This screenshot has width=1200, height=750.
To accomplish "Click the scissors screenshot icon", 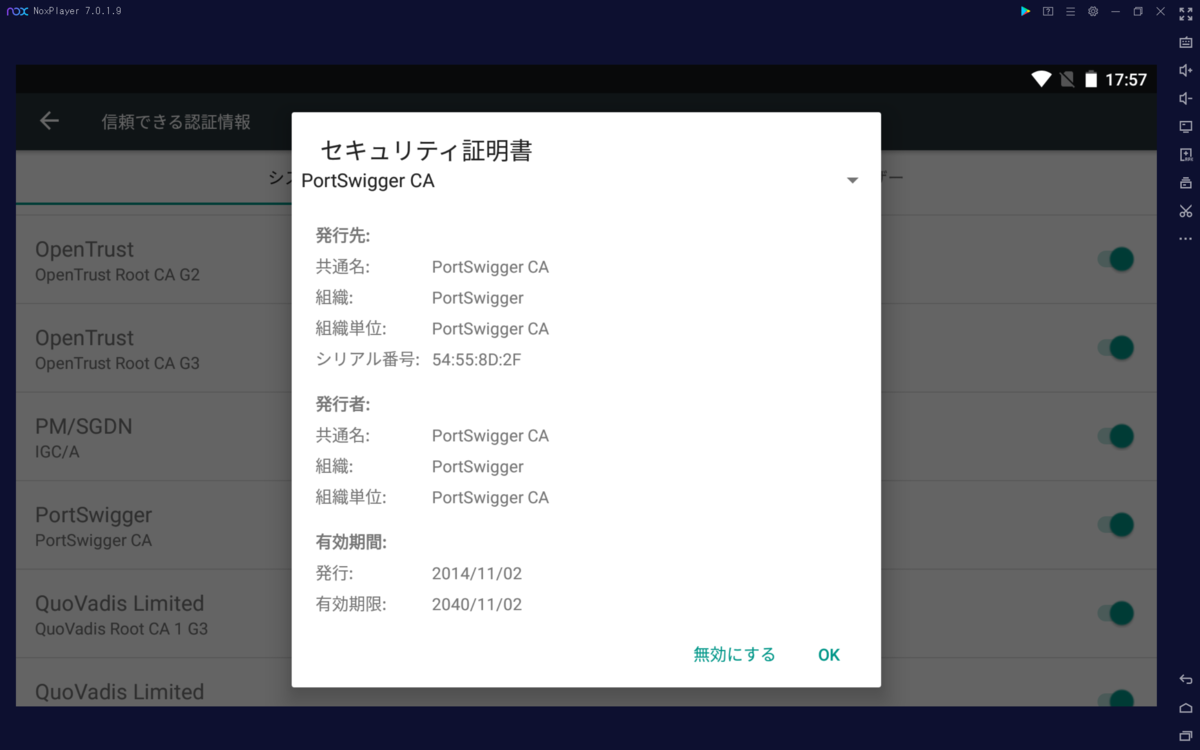I will click(x=1186, y=211).
